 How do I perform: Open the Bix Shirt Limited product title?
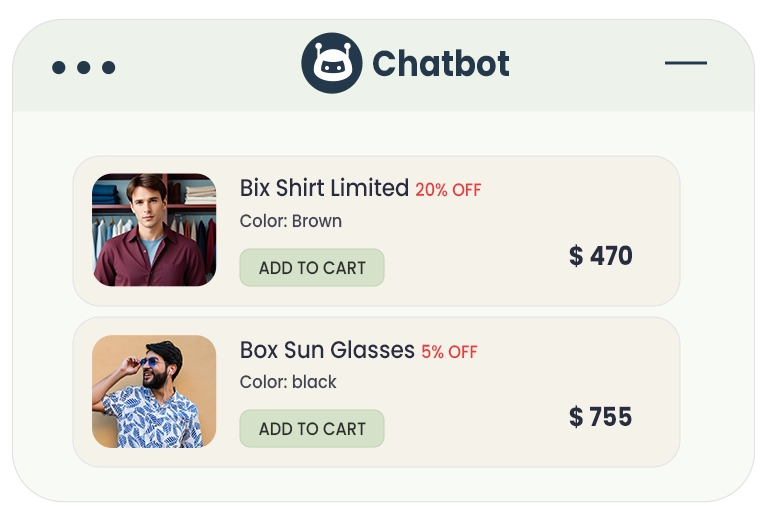click(324, 188)
